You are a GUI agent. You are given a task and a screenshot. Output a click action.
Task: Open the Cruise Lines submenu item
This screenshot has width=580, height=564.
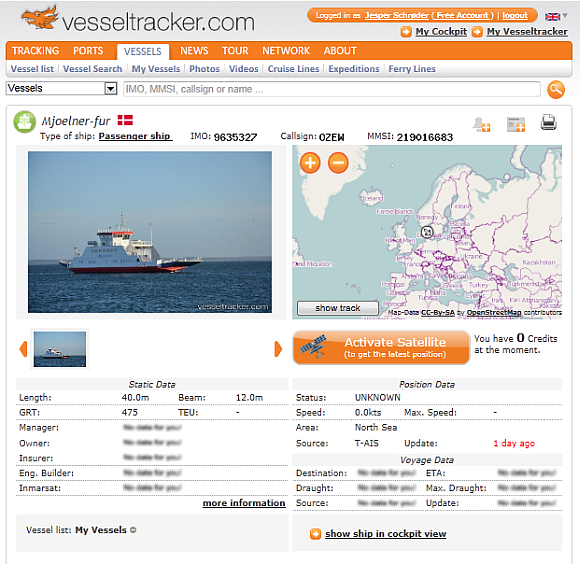coord(293,69)
